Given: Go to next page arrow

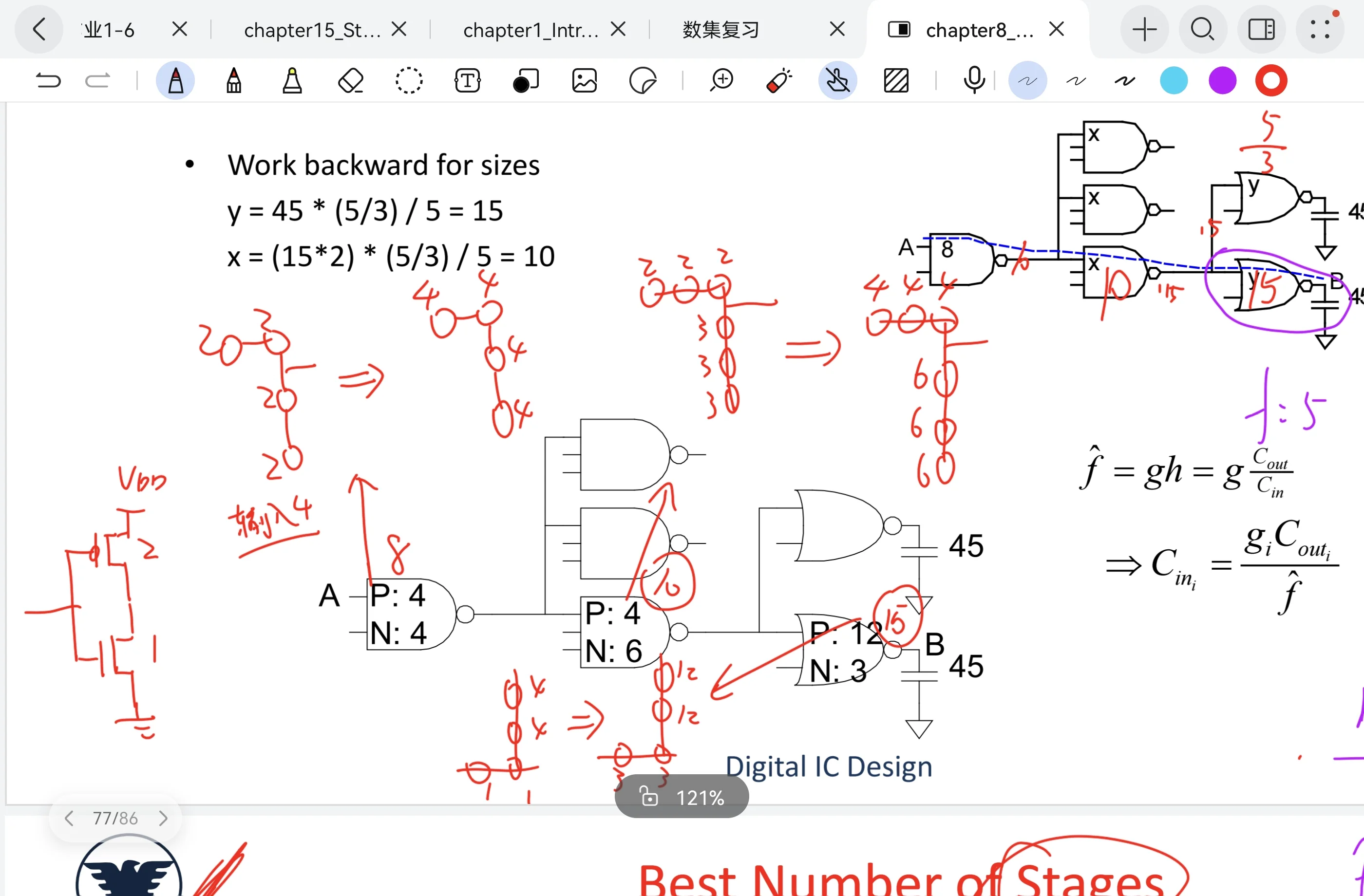Looking at the screenshot, I should (163, 818).
